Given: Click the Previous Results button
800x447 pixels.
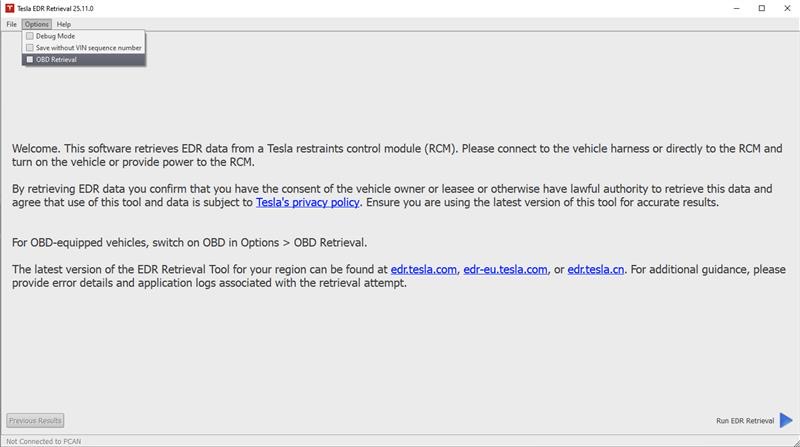Looking at the screenshot, I should click(36, 421).
